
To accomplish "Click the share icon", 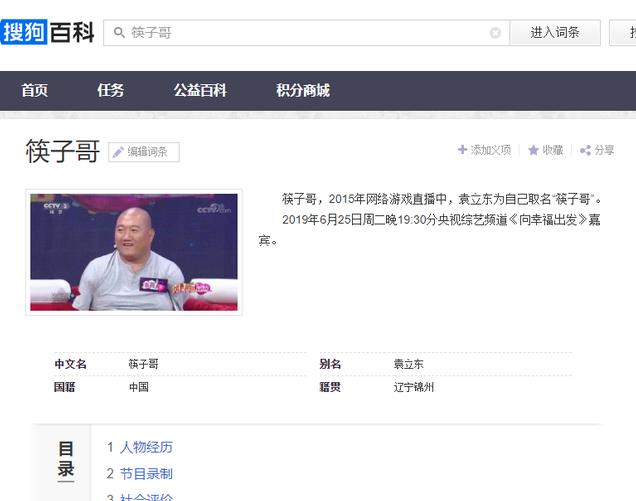I will (x=585, y=150).
